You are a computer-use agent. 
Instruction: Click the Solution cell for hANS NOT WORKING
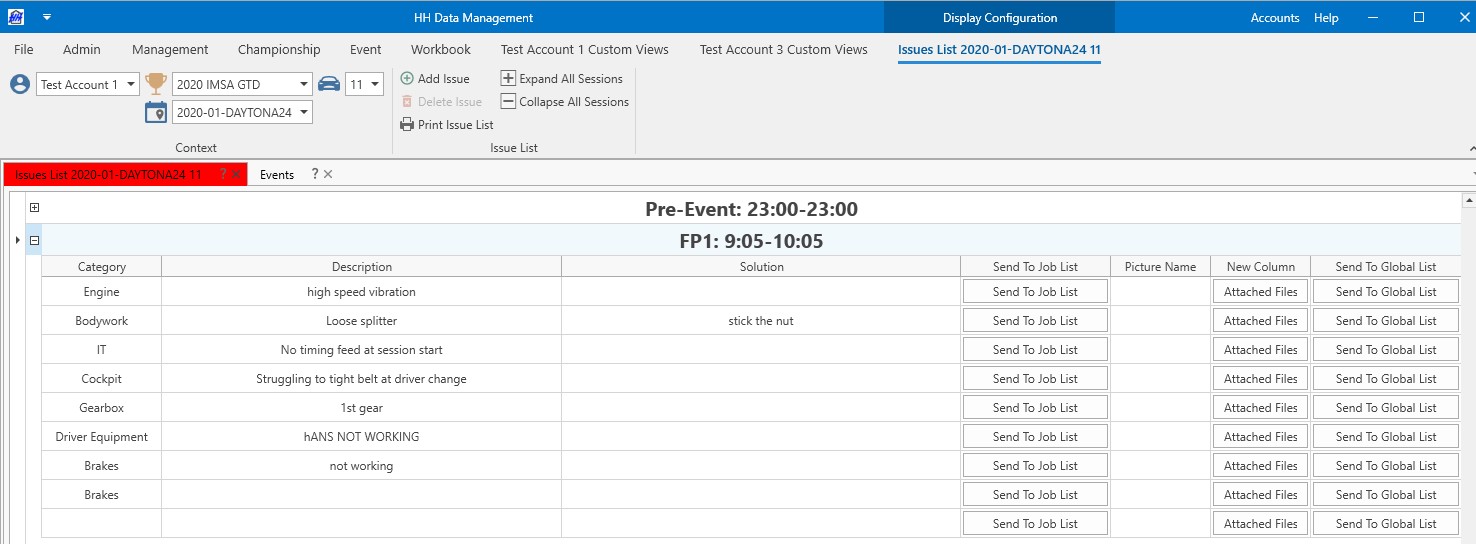coord(761,437)
